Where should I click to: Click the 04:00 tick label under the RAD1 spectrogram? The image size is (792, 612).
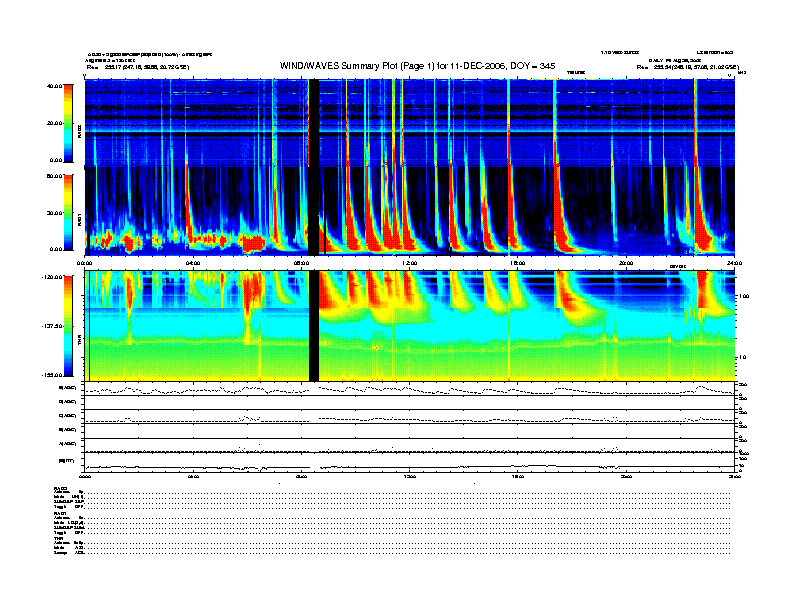click(x=193, y=263)
